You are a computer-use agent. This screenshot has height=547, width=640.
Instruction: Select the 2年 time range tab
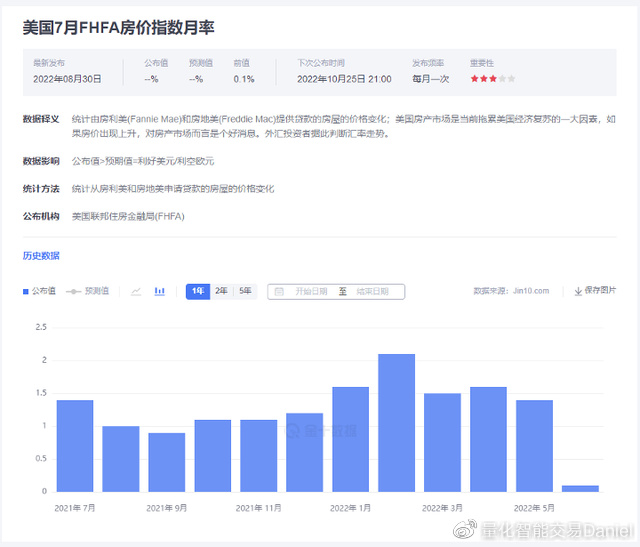pos(221,291)
